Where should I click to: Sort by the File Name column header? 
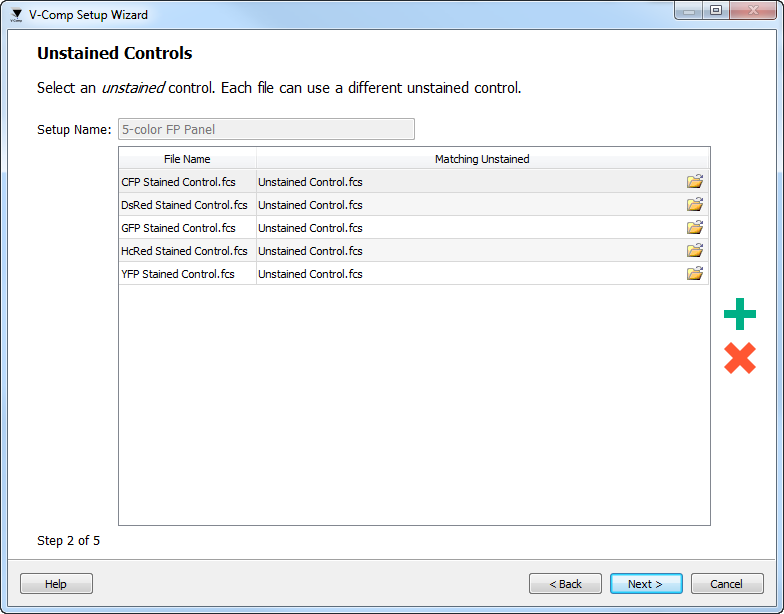187,159
